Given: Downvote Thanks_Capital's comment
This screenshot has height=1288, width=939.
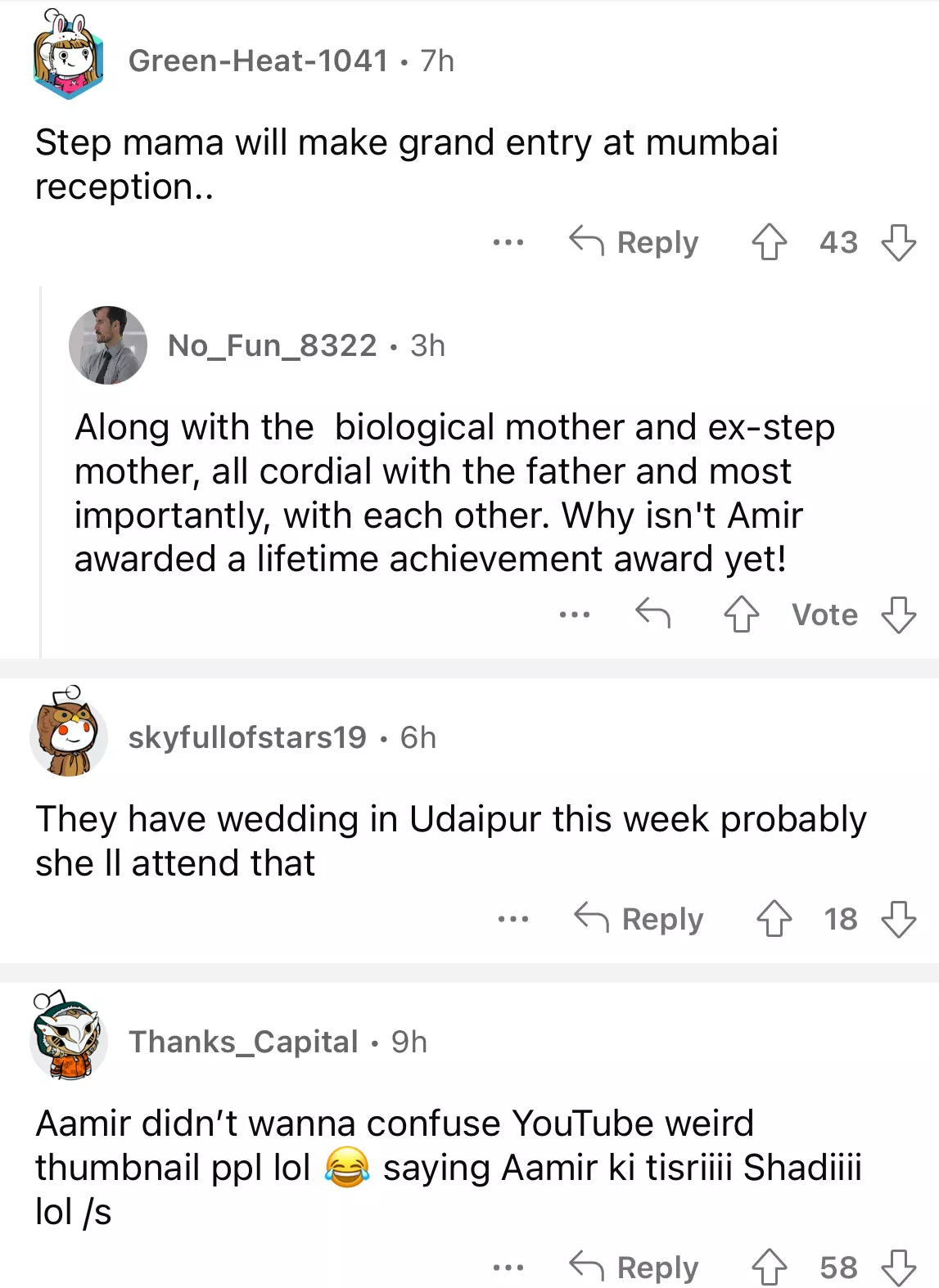Looking at the screenshot, I should pos(898,1267).
